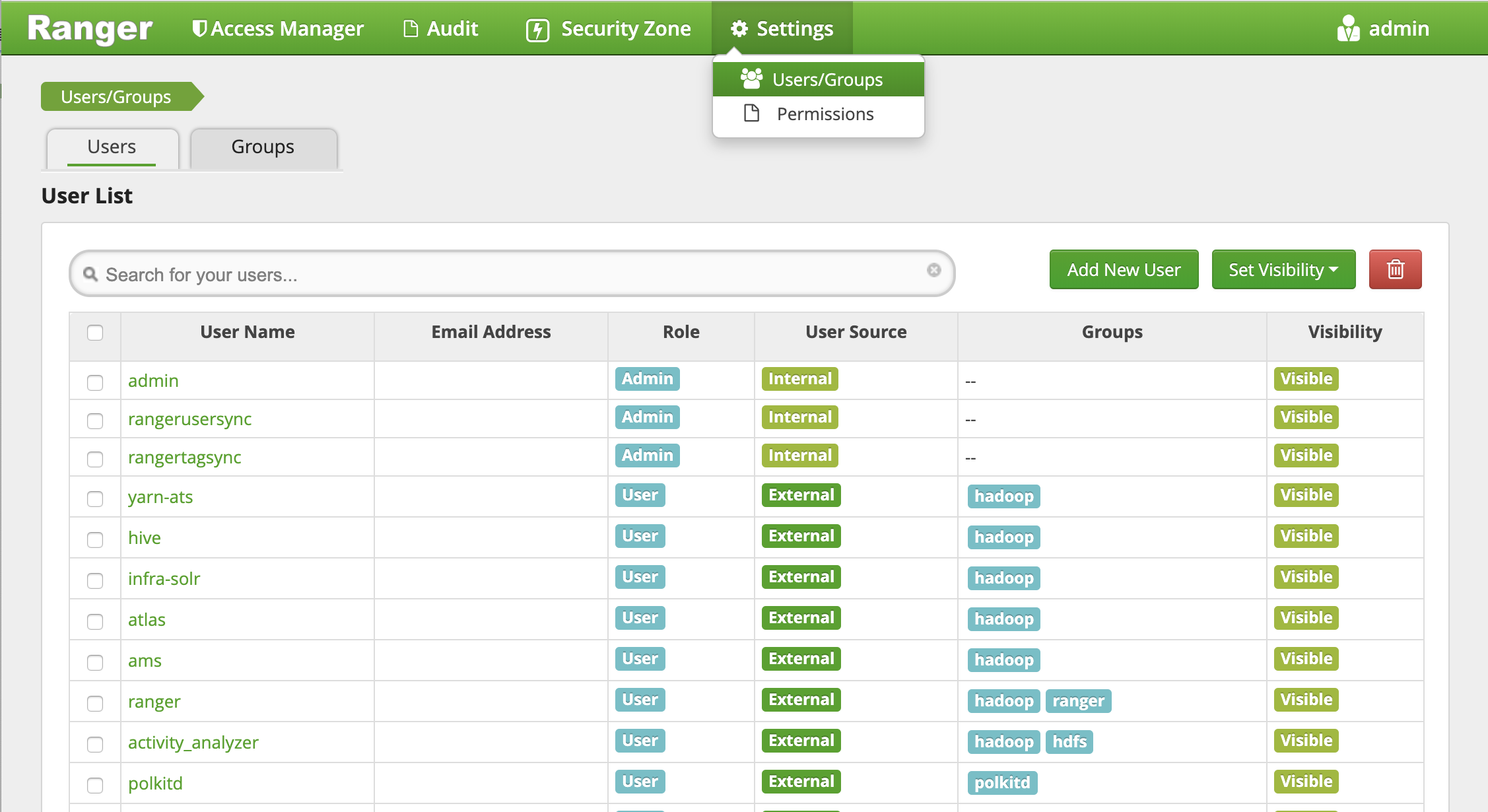Image resolution: width=1488 pixels, height=812 pixels.
Task: Open the ranger user
Action: pos(154,701)
